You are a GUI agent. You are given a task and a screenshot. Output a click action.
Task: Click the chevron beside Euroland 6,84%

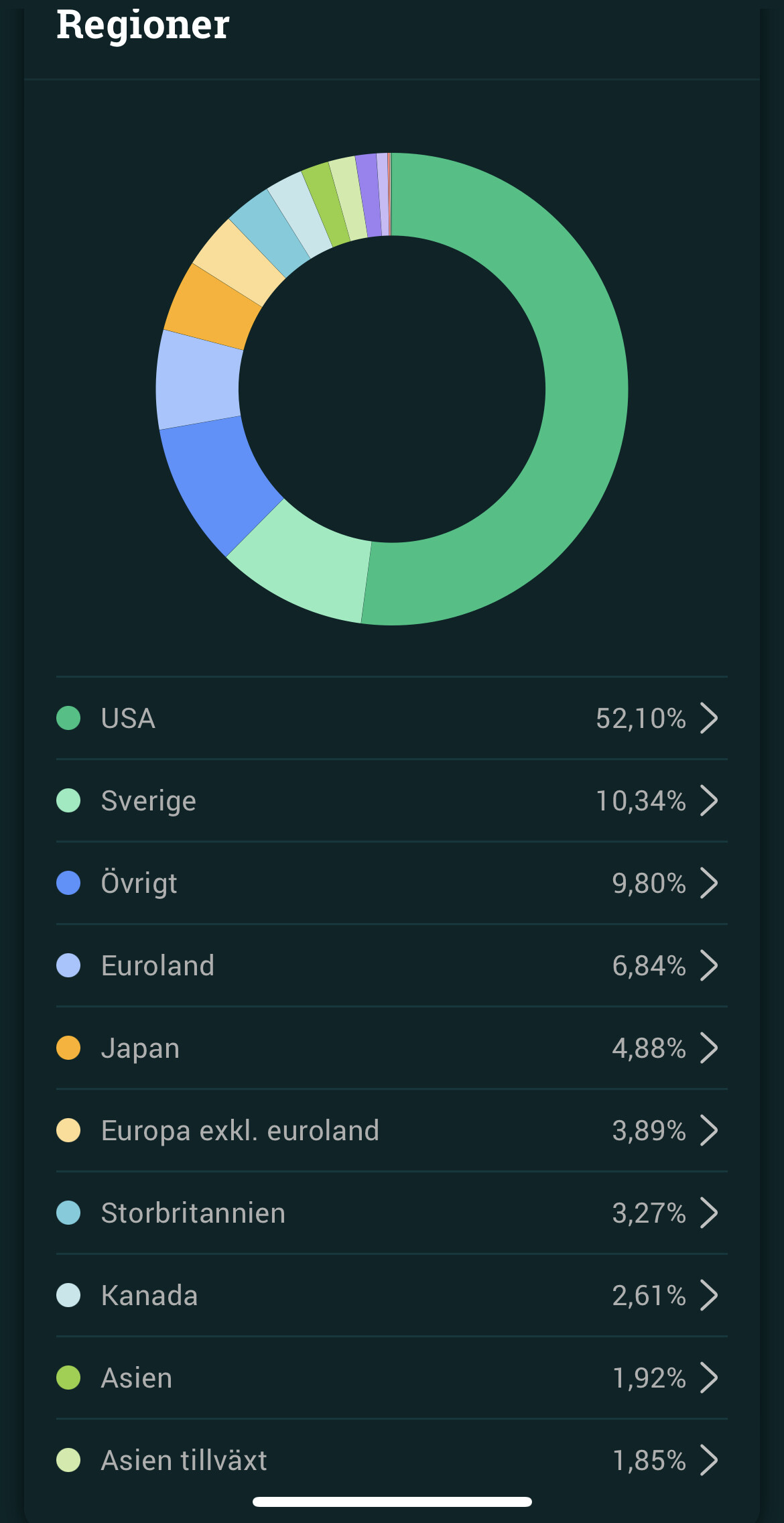tap(709, 966)
